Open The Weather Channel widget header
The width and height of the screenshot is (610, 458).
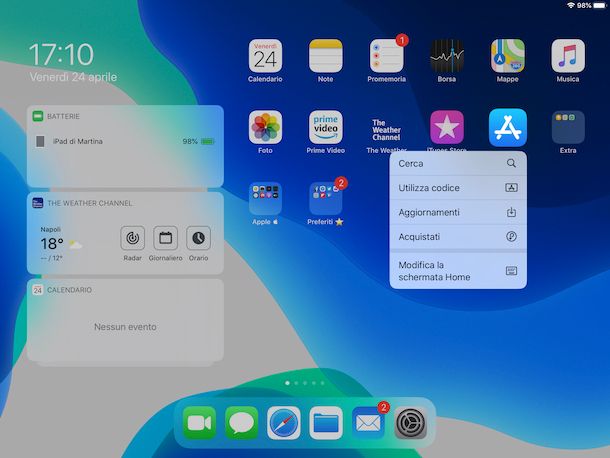tap(82, 203)
